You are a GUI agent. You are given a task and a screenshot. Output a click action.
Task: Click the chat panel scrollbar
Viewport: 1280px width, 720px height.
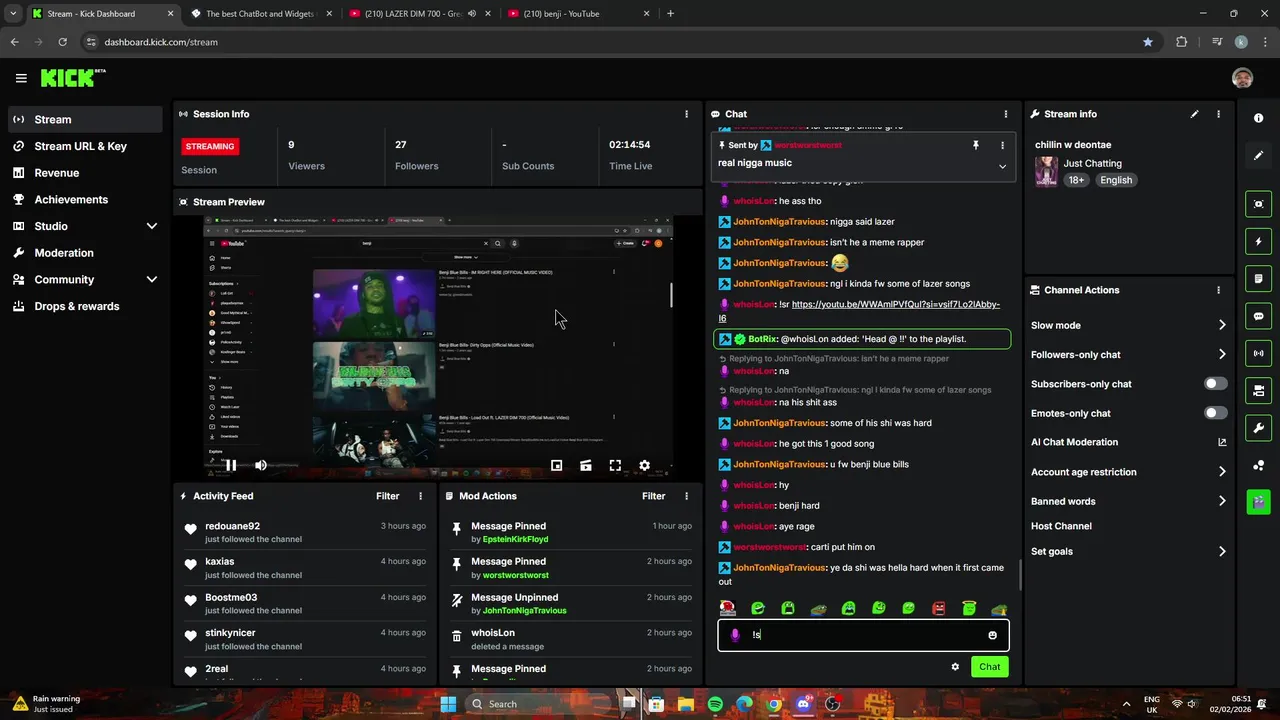(1019, 573)
